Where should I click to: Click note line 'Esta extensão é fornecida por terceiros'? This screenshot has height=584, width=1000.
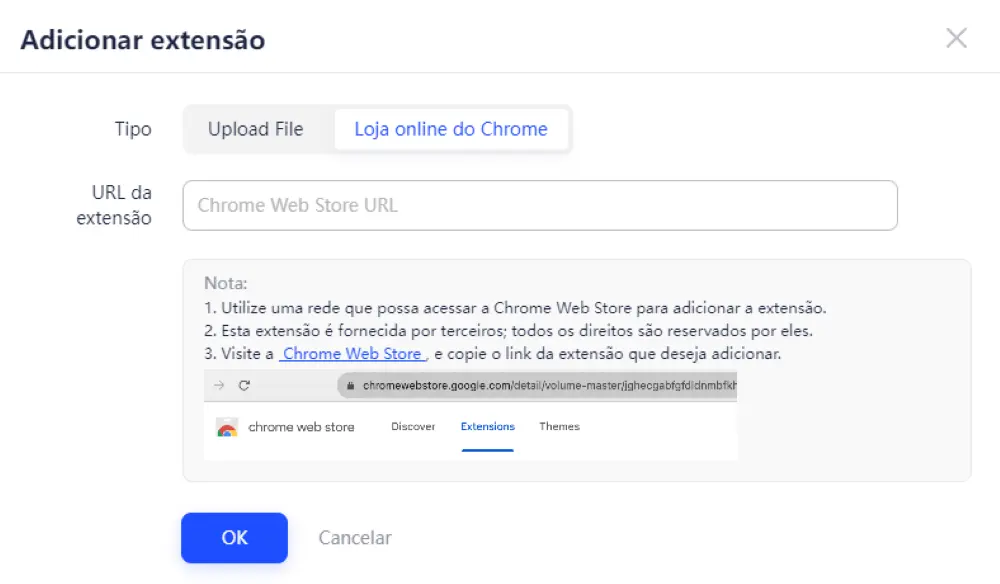pyautogui.click(x=508, y=331)
